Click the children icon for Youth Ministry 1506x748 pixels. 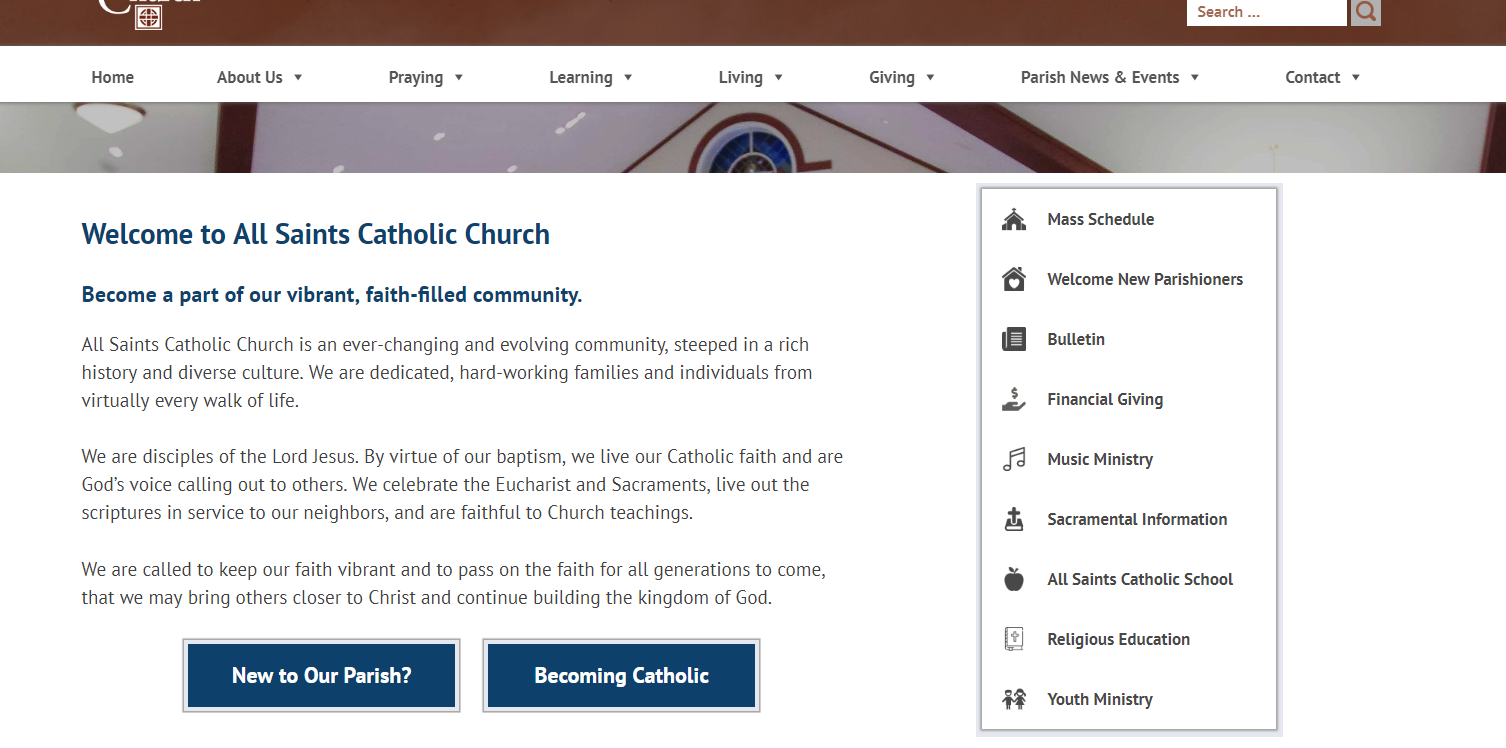pos(1013,700)
